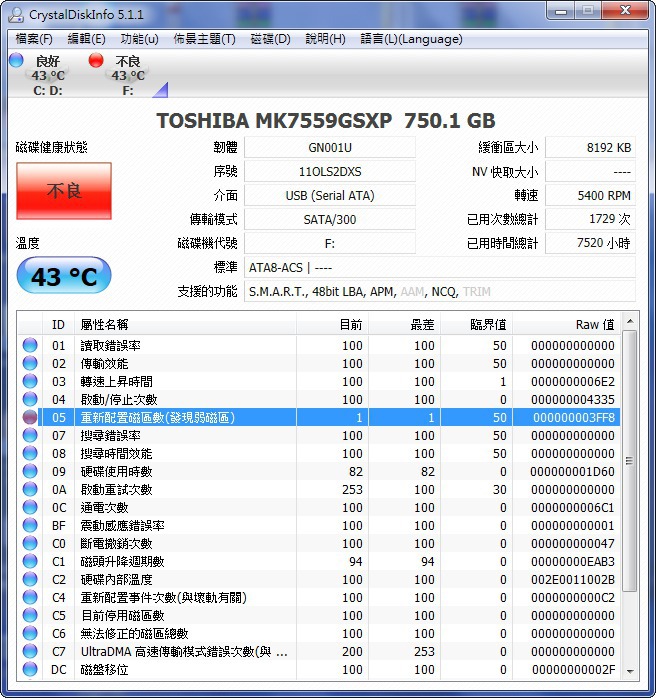
Task: Click the CrystalDiskInfo title bar app icon
Action: tap(16, 14)
